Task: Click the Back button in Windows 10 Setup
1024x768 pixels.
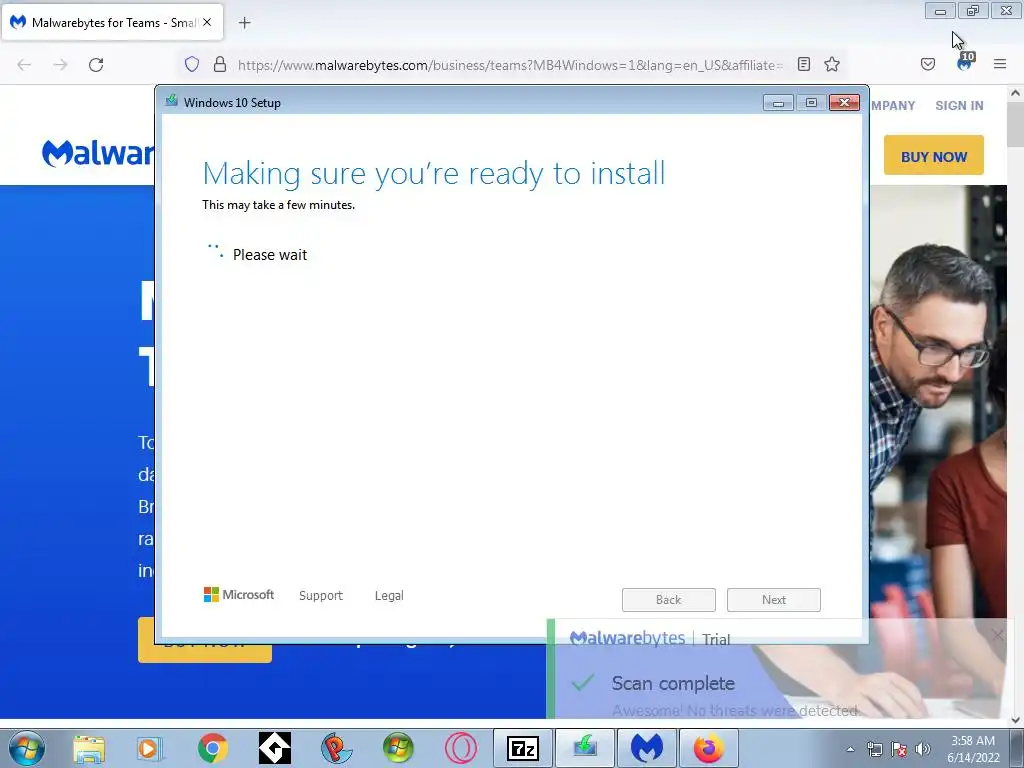Action: [x=669, y=600]
